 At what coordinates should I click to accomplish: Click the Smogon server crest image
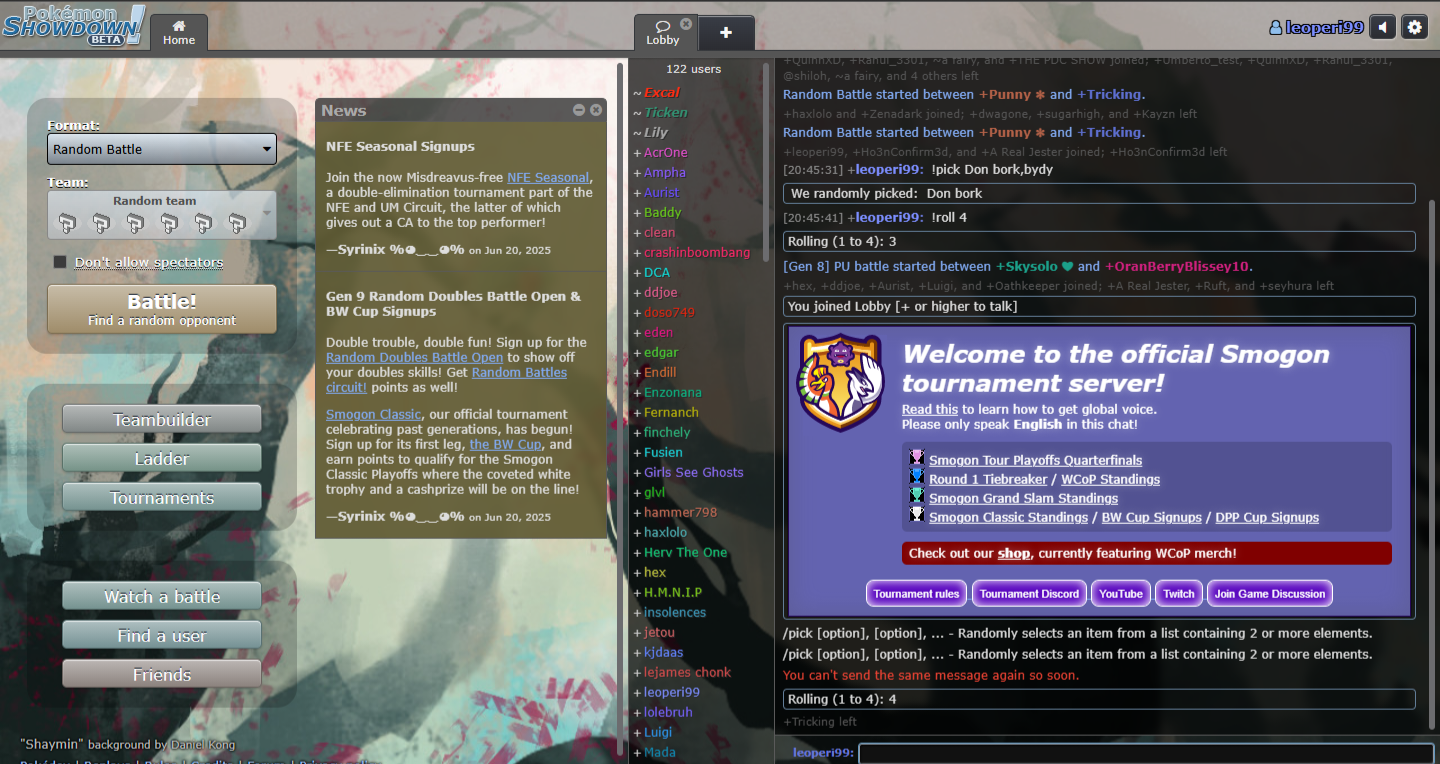[840, 382]
